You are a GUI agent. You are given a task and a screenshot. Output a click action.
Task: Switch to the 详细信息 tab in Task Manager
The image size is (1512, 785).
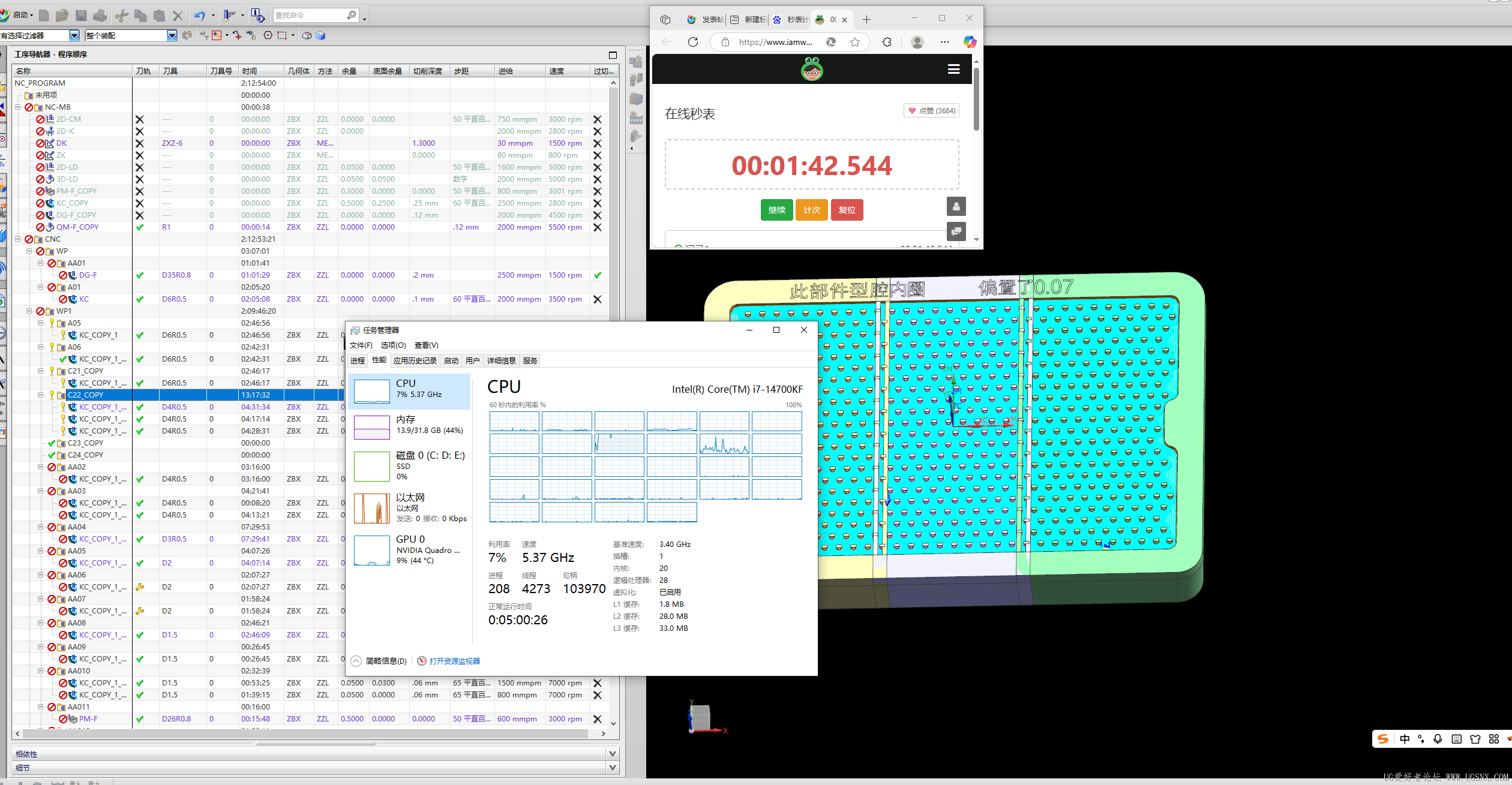pyautogui.click(x=502, y=361)
